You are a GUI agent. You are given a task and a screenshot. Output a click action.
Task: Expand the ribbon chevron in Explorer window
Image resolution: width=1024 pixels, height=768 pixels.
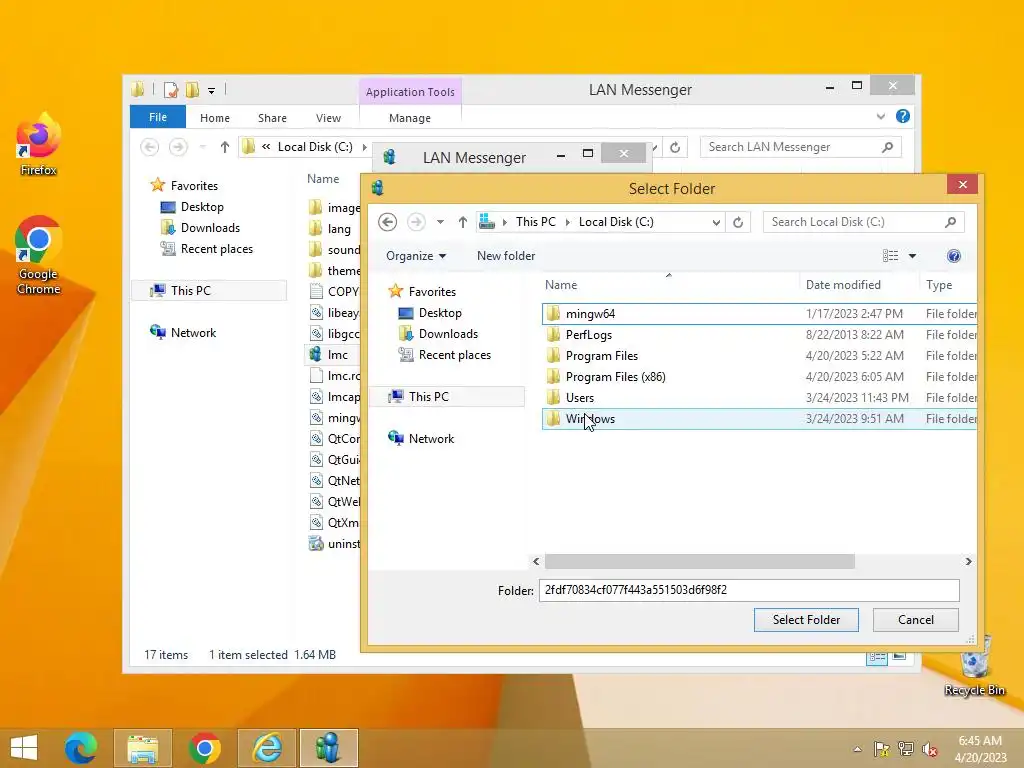click(x=881, y=117)
